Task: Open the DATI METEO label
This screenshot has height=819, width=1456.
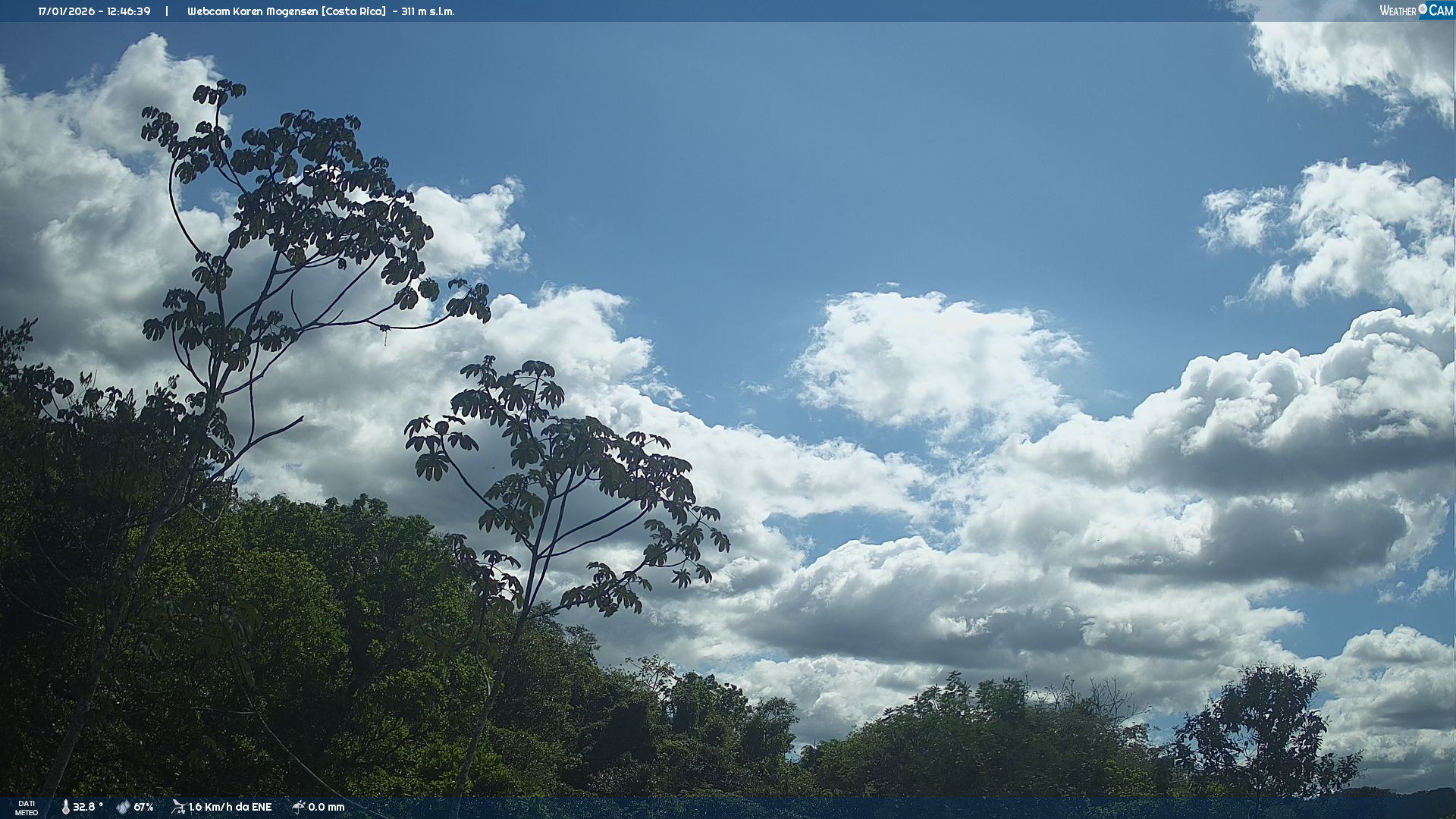Action: (27, 808)
